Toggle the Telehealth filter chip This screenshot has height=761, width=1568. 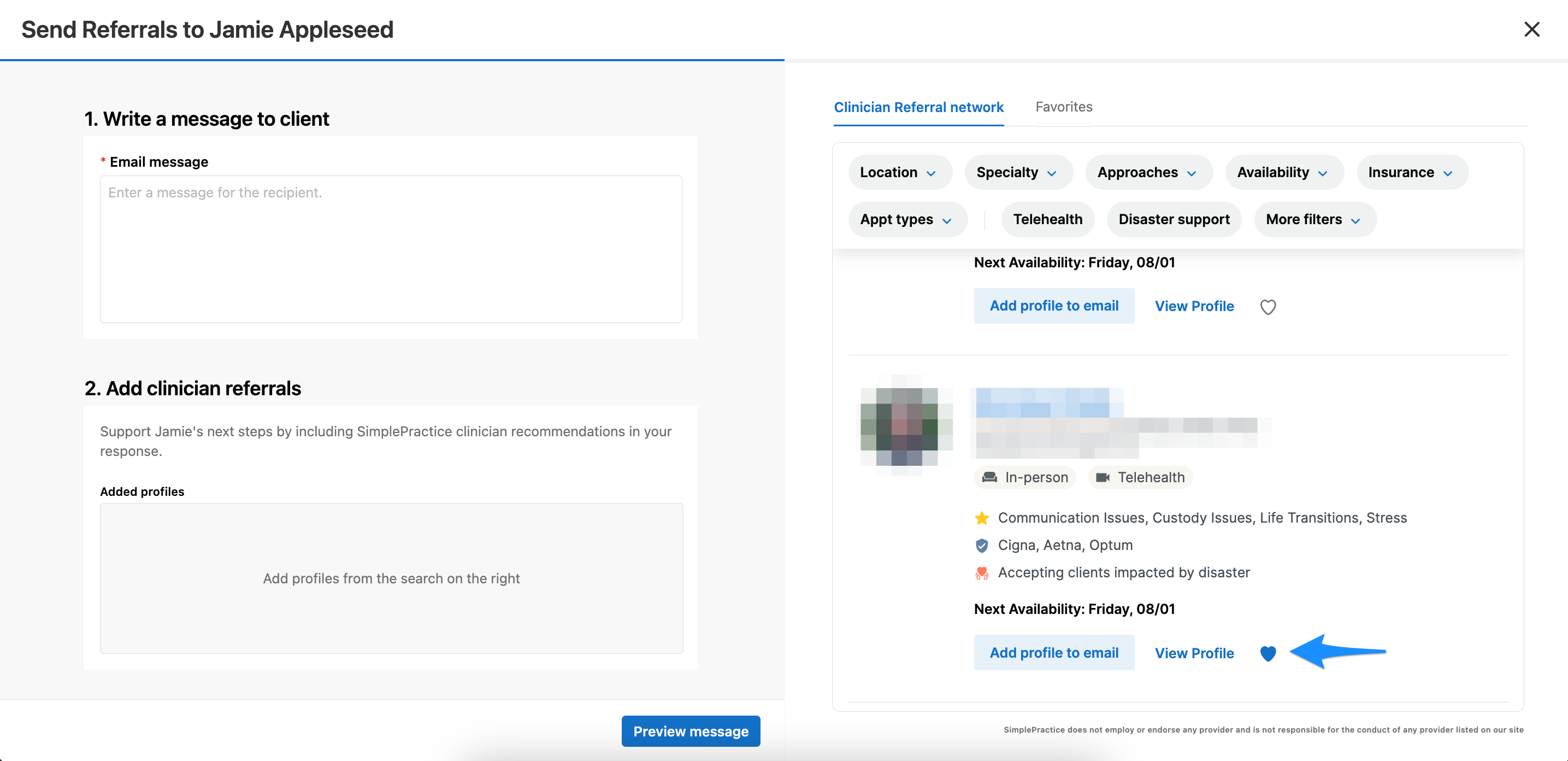click(x=1047, y=219)
